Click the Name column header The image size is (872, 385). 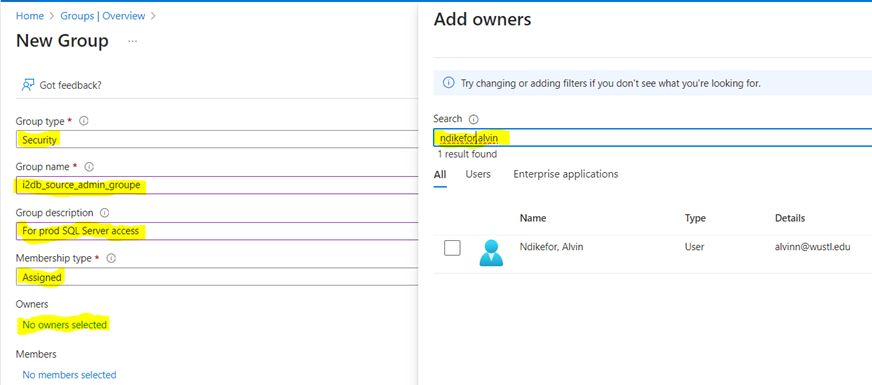pos(533,218)
